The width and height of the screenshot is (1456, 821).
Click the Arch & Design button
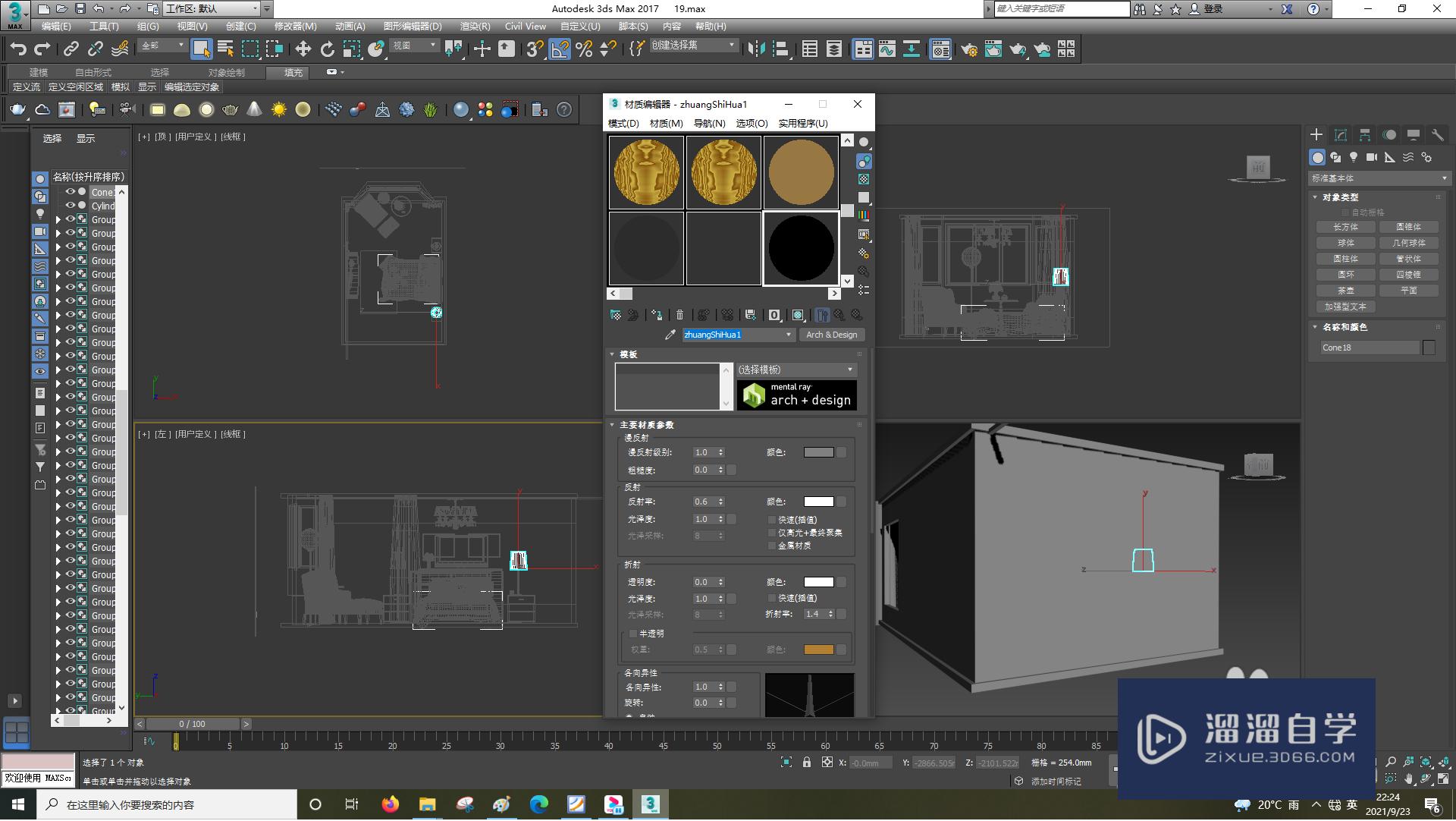click(832, 334)
